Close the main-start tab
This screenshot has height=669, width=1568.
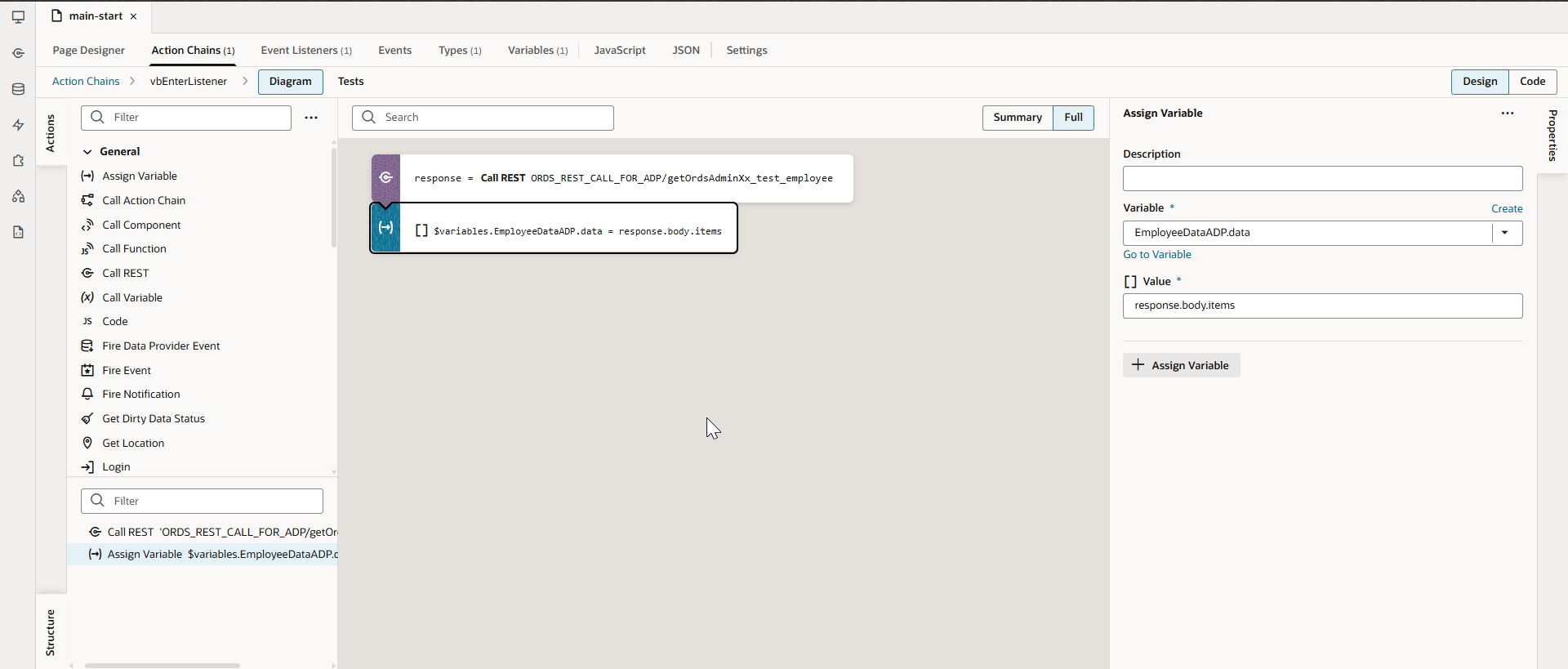point(134,16)
